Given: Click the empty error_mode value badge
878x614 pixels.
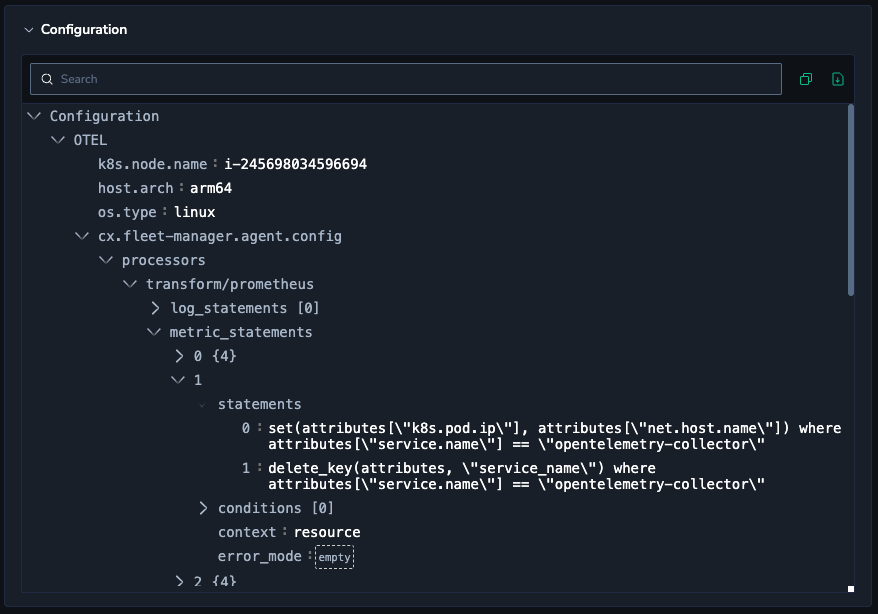Looking at the screenshot, I should click(334, 557).
